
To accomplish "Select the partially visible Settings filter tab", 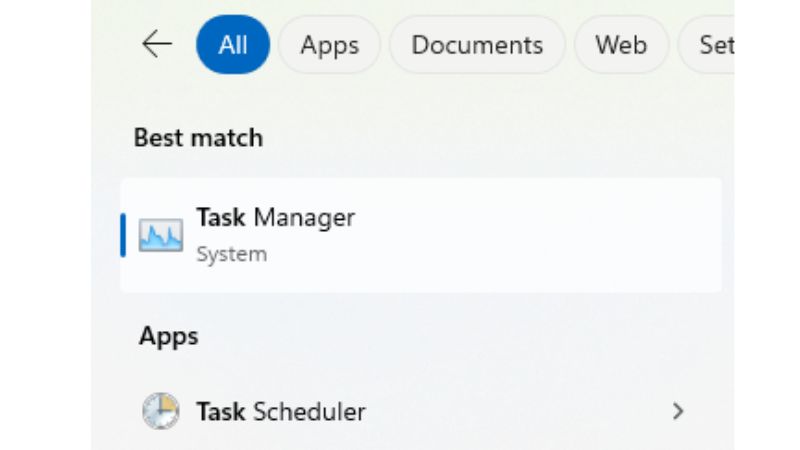I will [712, 45].
